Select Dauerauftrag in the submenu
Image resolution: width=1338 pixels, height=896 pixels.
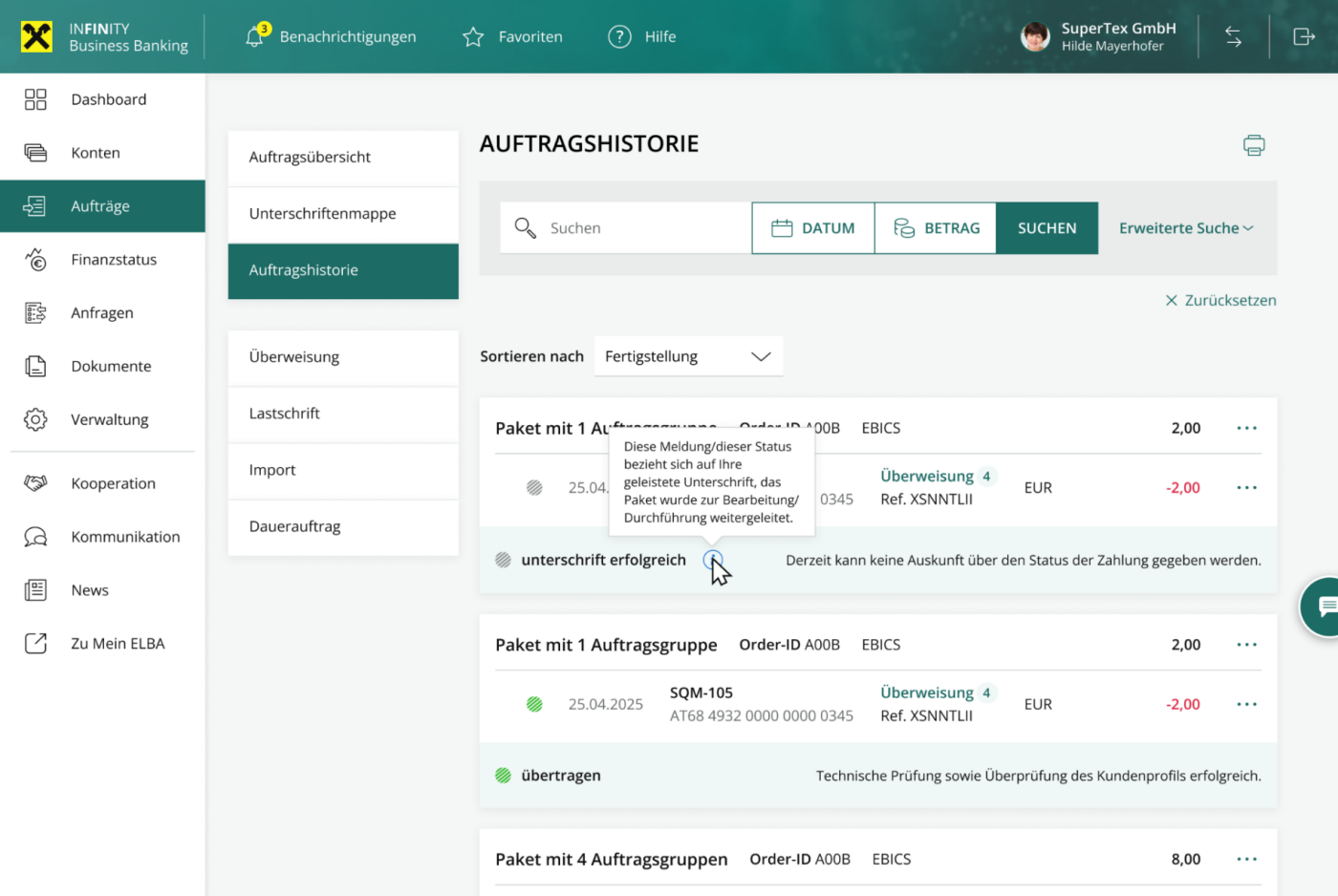(295, 526)
